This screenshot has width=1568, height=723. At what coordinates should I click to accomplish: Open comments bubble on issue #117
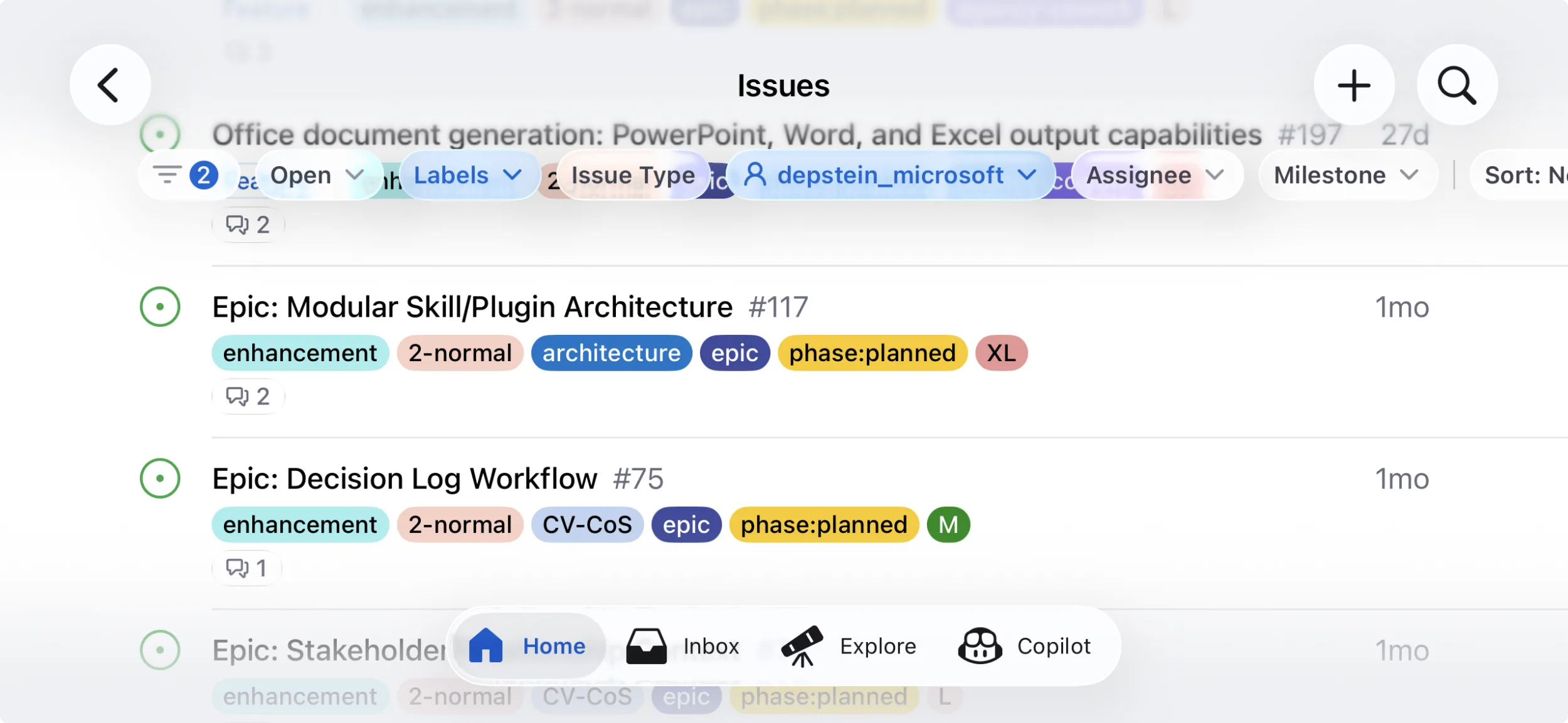coord(248,396)
